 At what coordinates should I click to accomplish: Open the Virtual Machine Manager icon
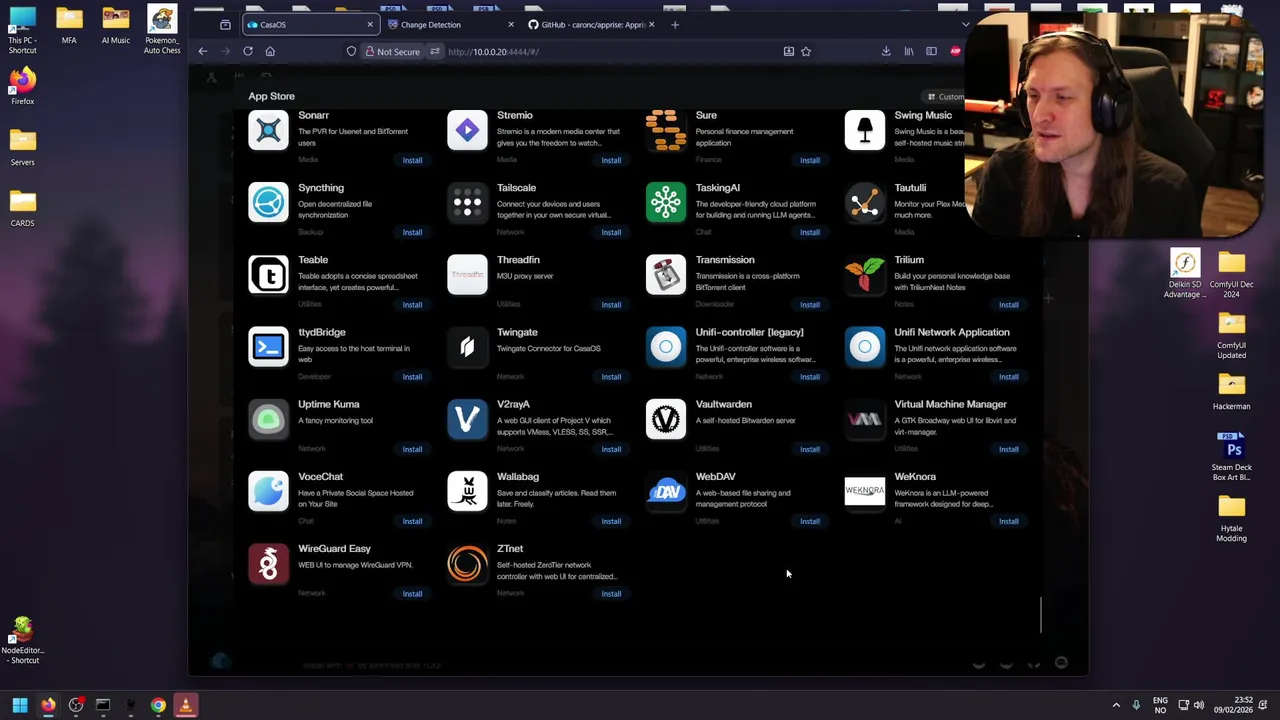coord(865,419)
